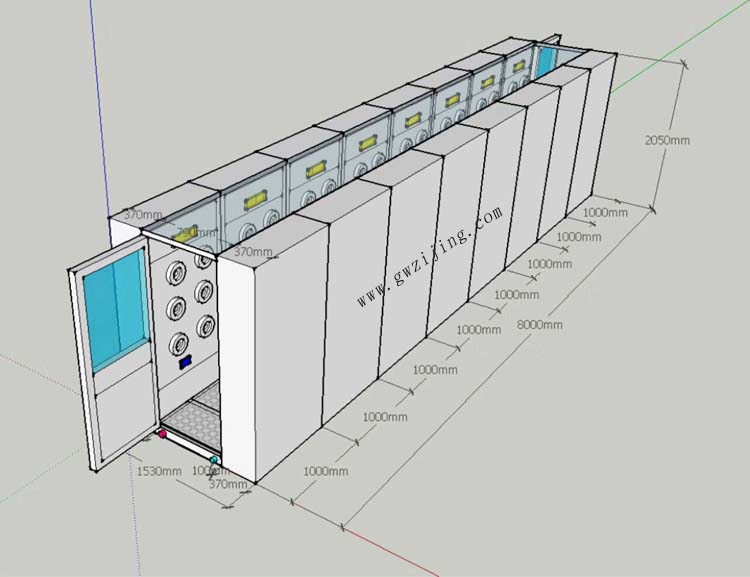750x577 pixels.
Task: Click the red marker at the door threshold
Action: click(162, 434)
